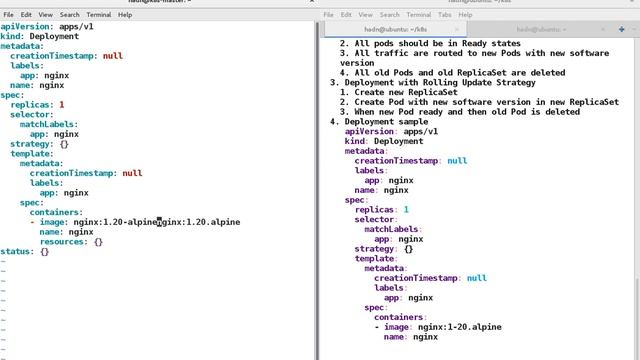
Task: Open tab list dropdown beside plus icon
Action: (634, 29)
